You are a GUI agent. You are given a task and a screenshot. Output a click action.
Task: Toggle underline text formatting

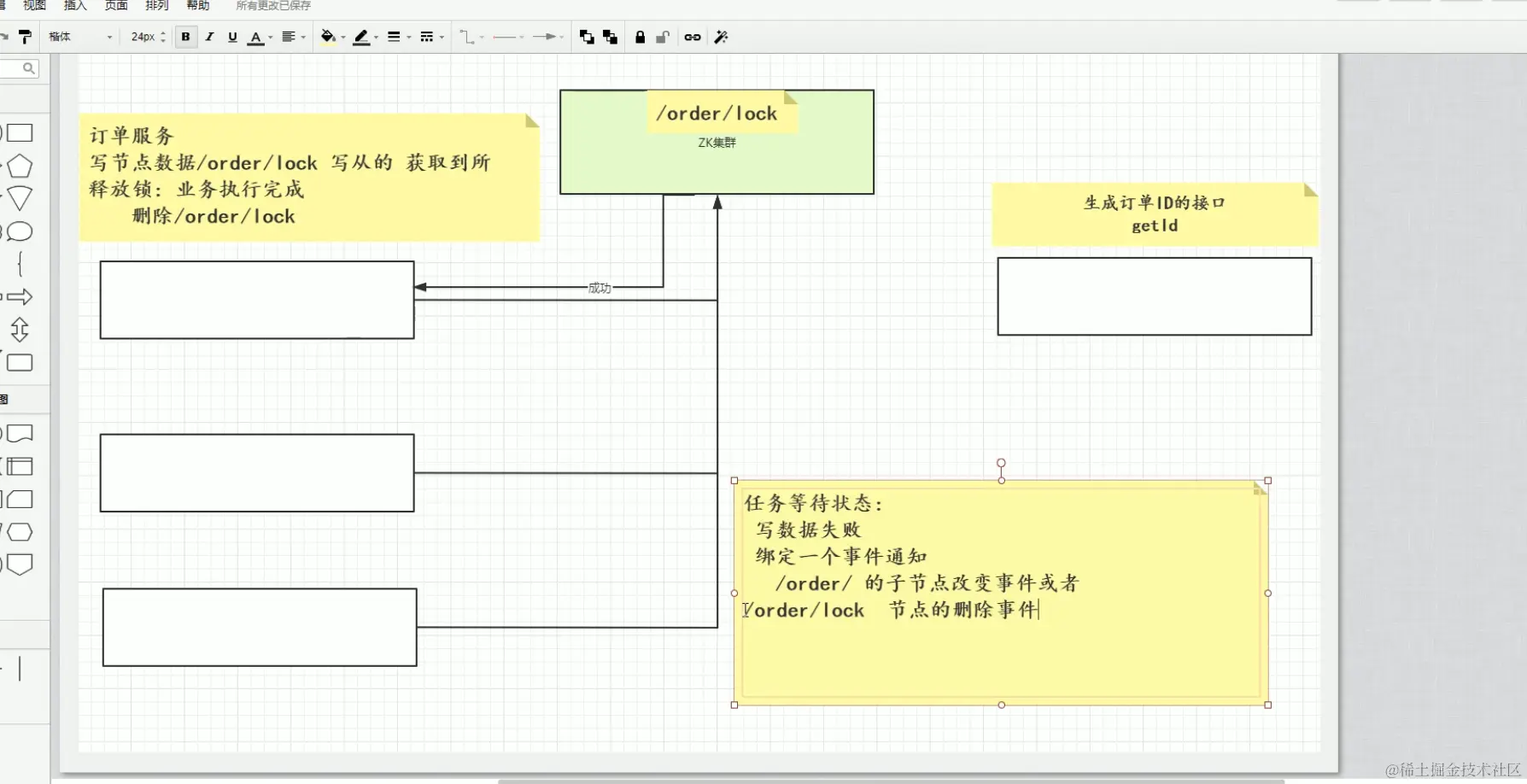point(232,37)
